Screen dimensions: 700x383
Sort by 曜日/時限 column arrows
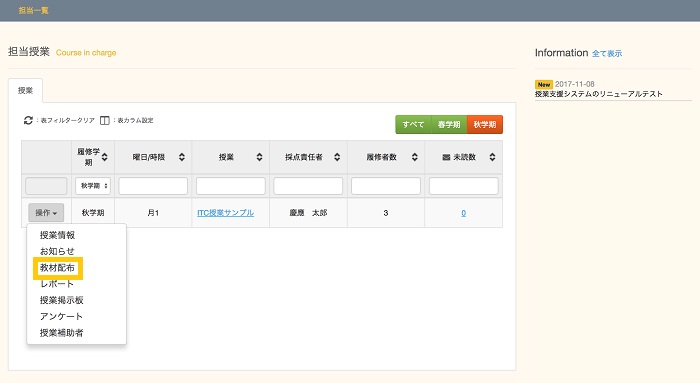182,157
